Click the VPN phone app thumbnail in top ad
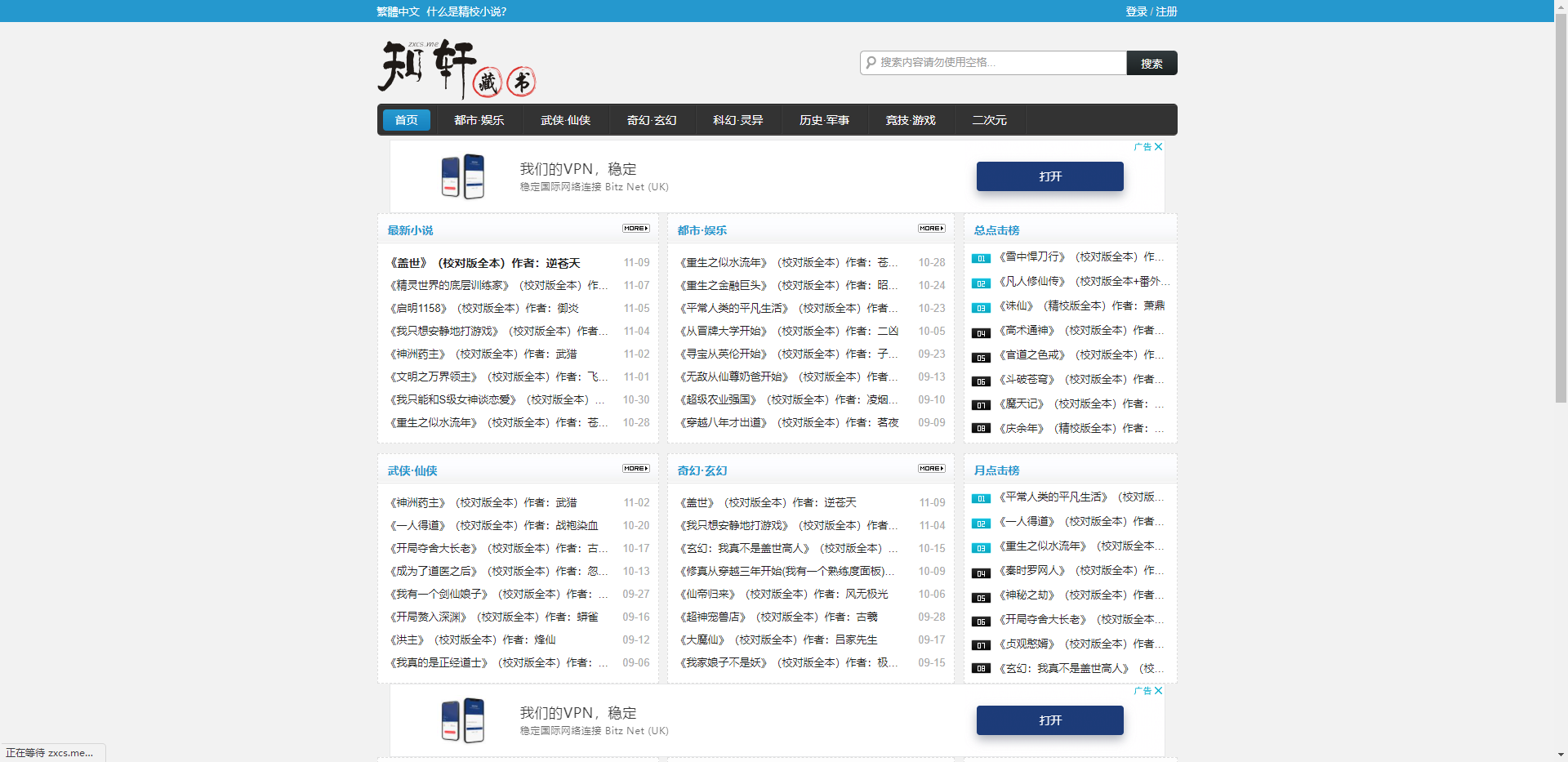 463,176
